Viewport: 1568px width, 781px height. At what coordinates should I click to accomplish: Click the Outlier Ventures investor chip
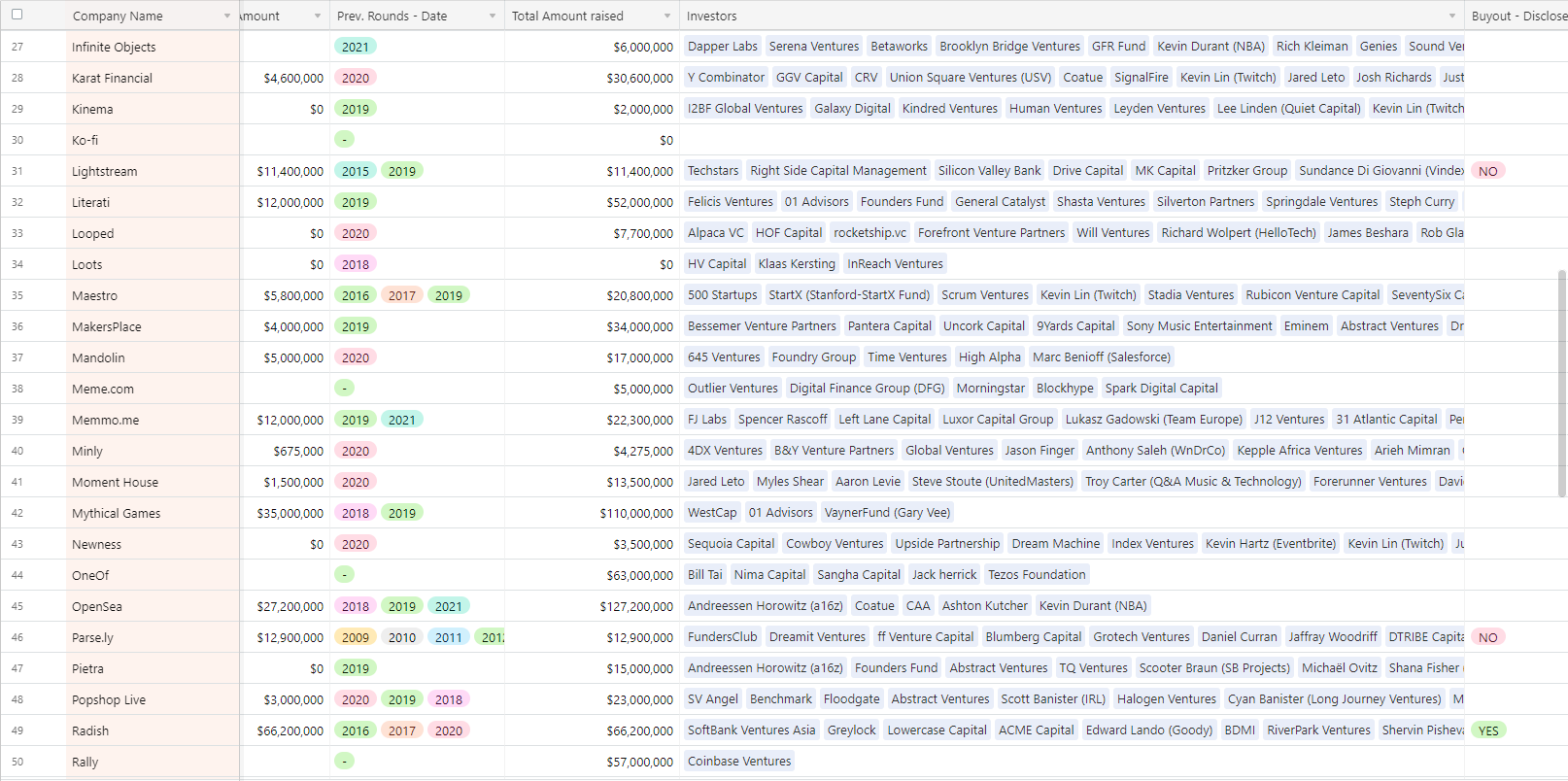tap(733, 388)
